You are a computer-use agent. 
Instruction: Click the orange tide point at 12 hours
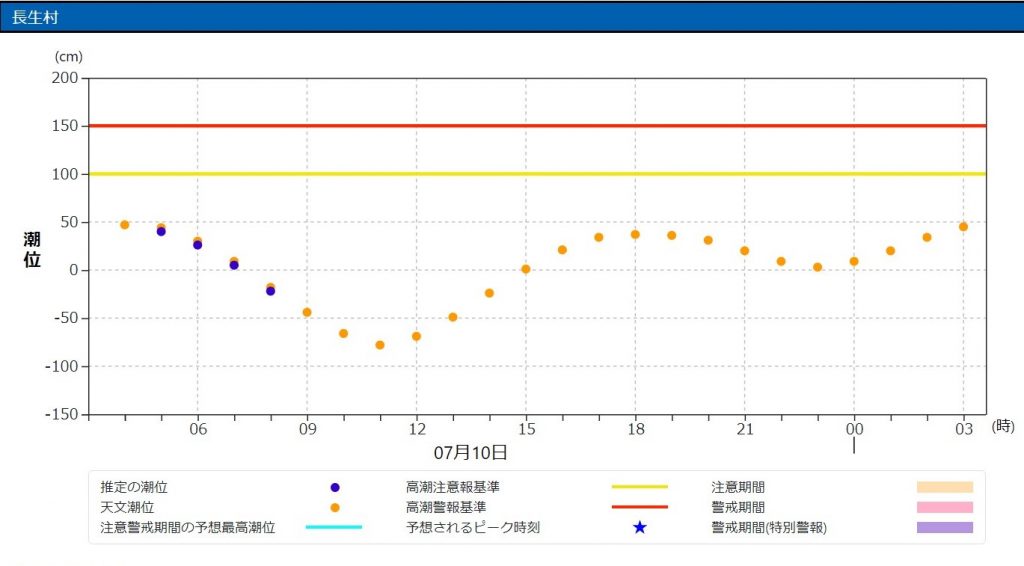pos(417,337)
